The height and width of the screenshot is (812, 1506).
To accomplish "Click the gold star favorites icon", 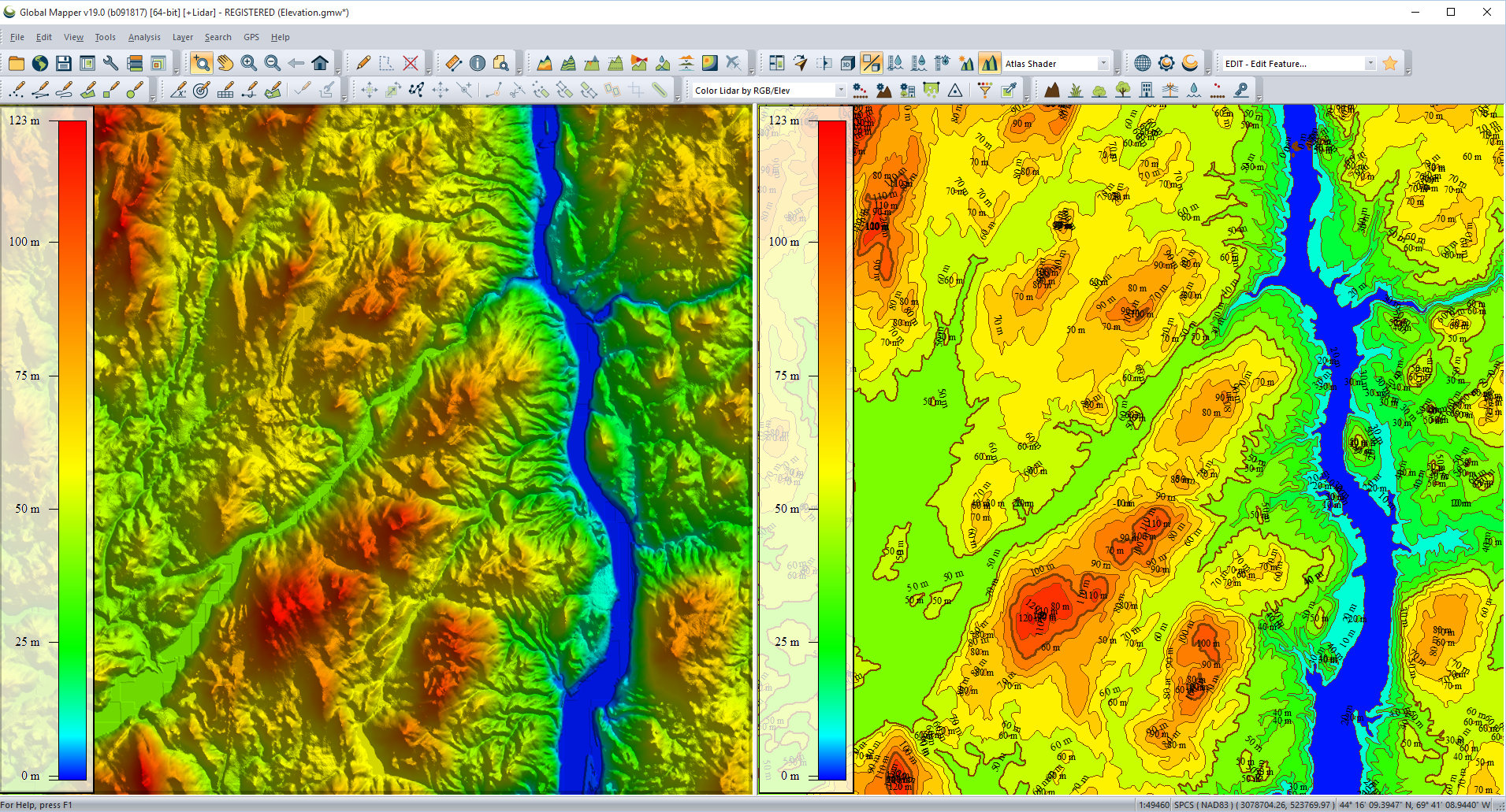I will 1390,64.
